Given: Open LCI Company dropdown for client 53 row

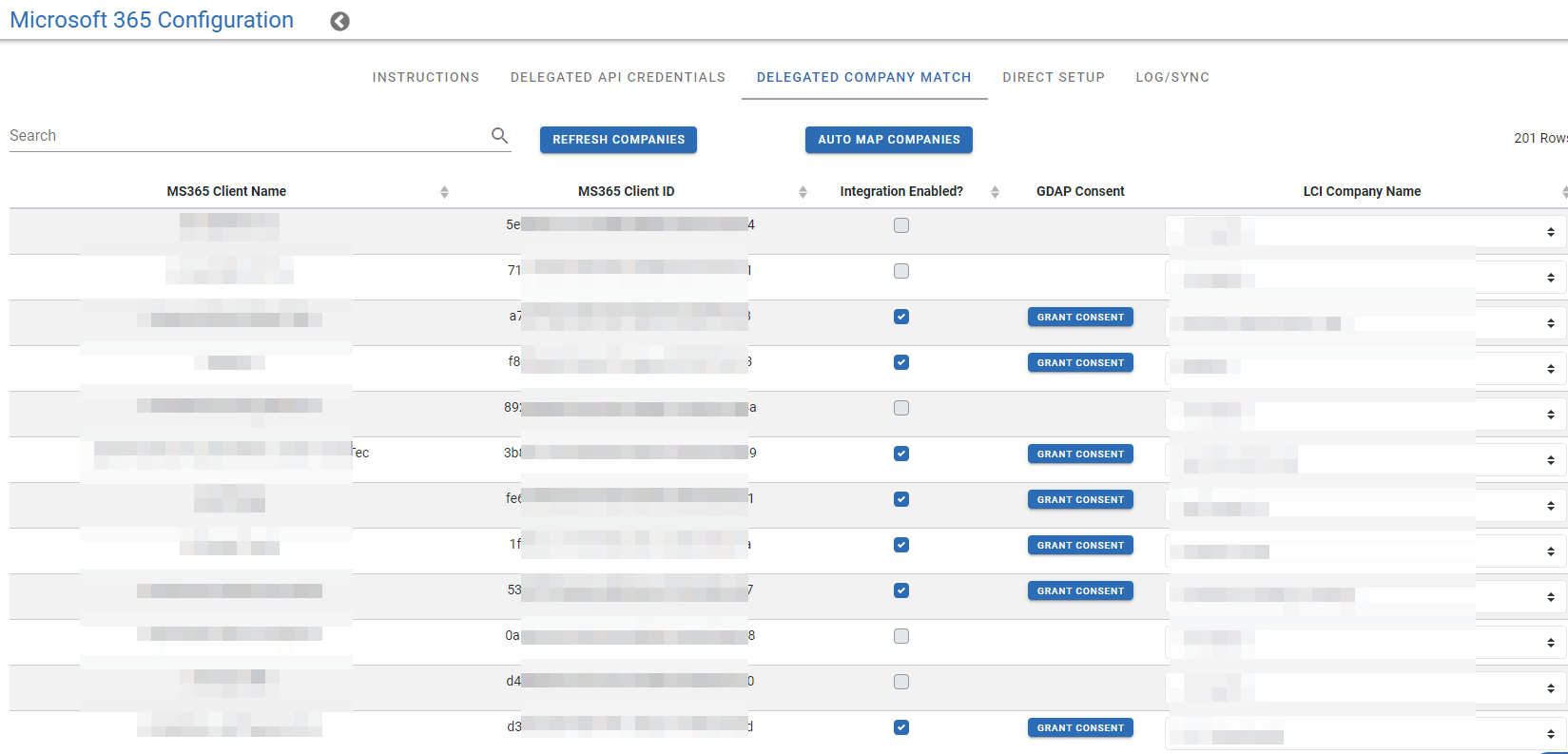Looking at the screenshot, I should click(x=1365, y=597).
